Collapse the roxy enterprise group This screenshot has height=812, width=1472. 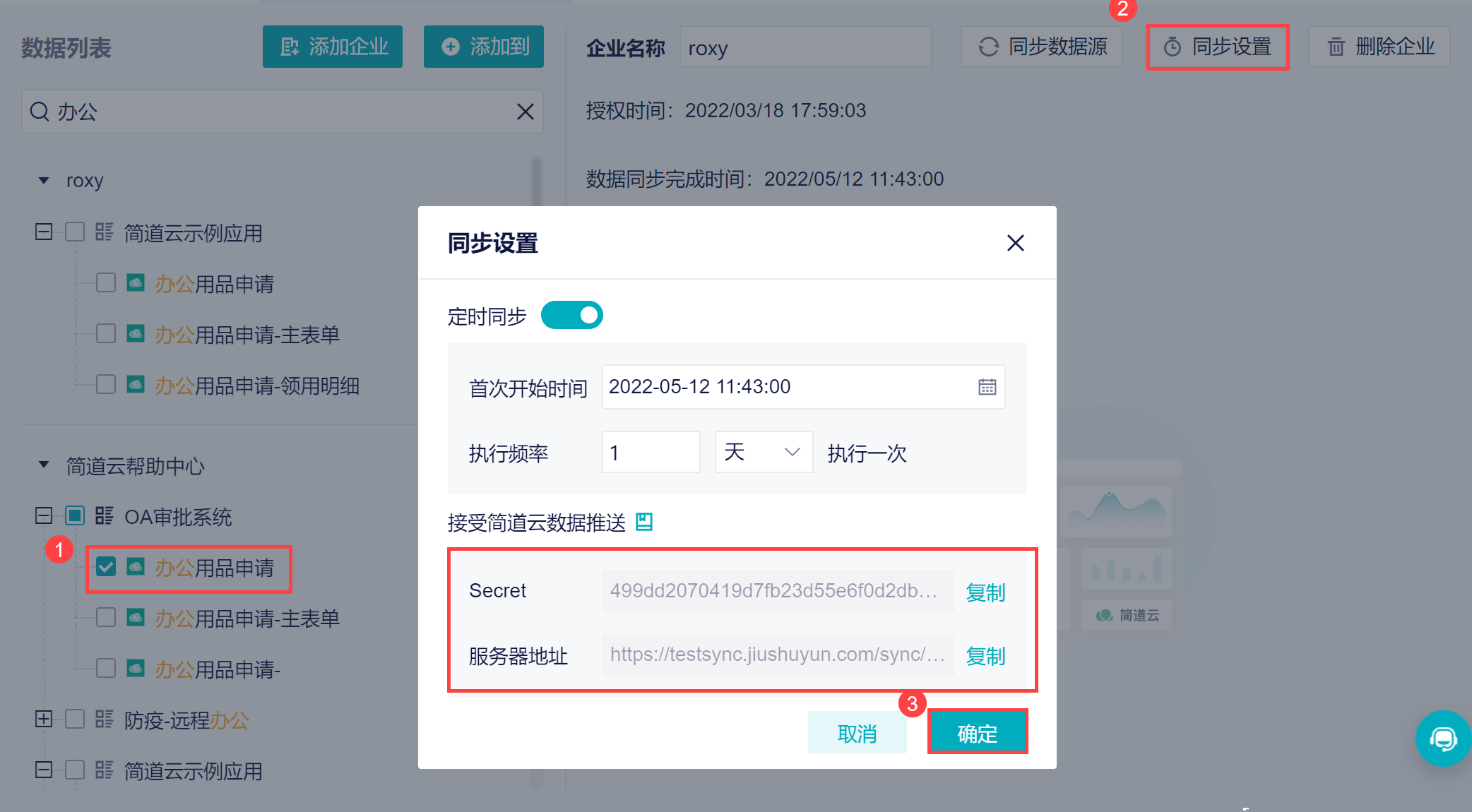44,181
